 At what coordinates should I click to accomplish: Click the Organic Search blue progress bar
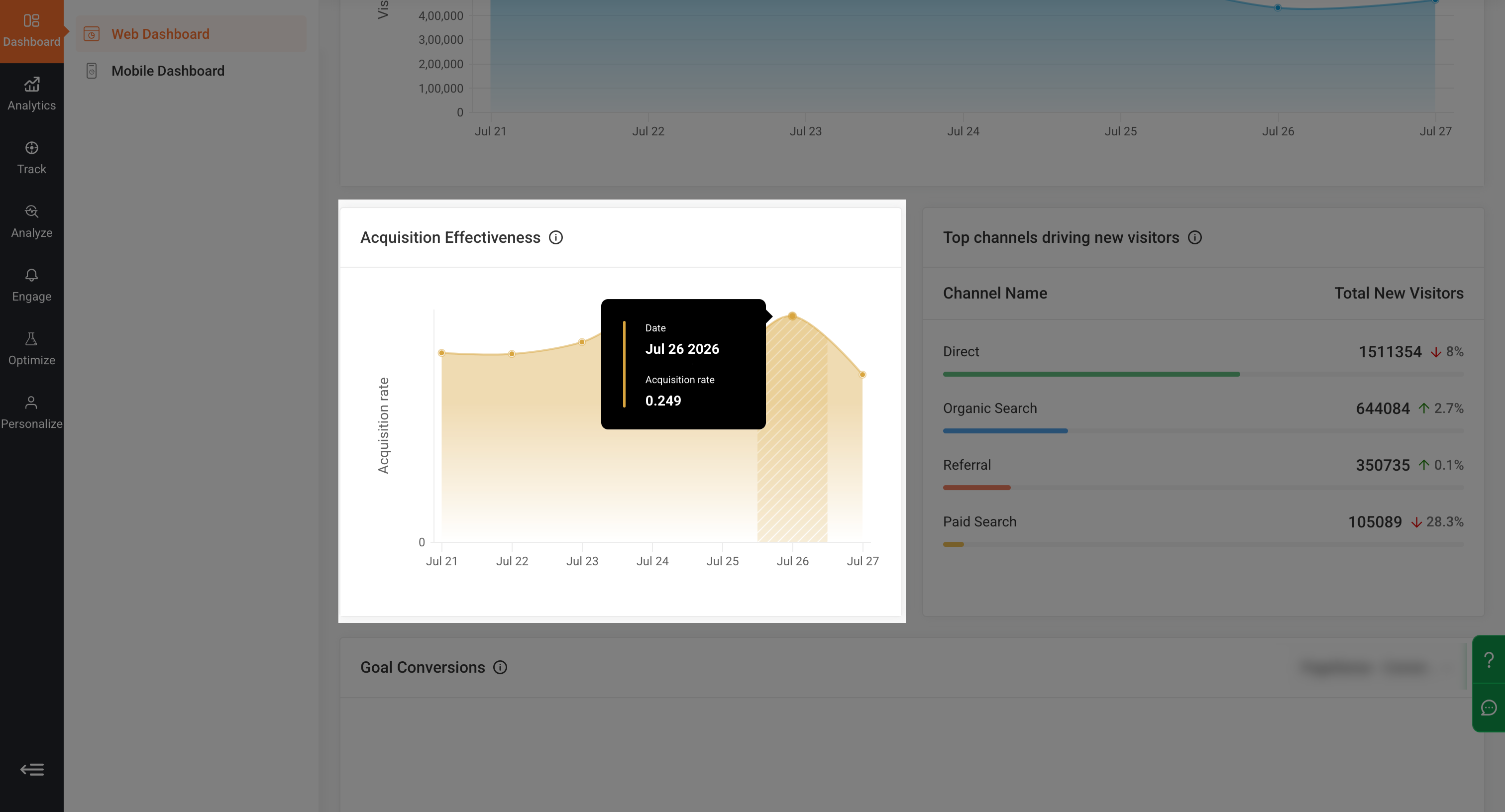(x=1005, y=430)
